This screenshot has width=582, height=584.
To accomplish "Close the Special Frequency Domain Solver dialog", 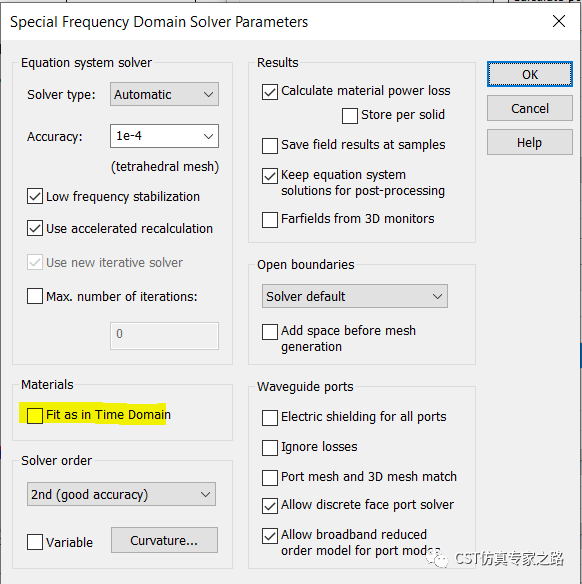I will [x=559, y=21].
